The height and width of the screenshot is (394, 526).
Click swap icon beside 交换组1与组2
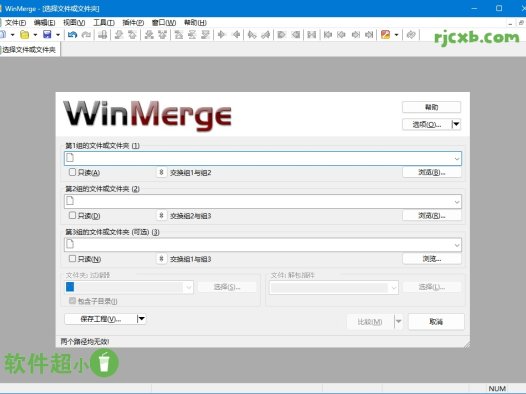(x=161, y=172)
